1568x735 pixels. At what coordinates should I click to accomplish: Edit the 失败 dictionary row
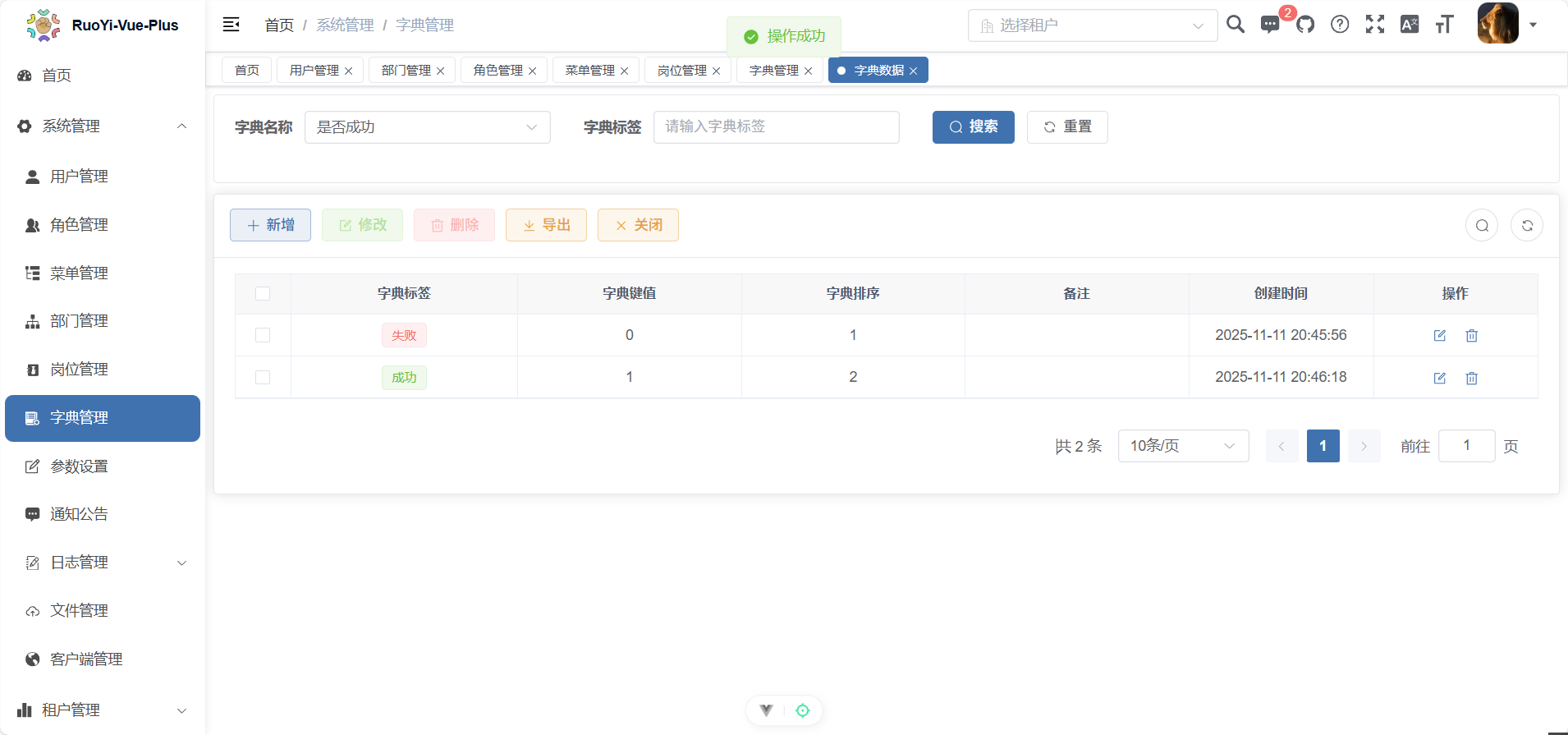click(1439, 335)
